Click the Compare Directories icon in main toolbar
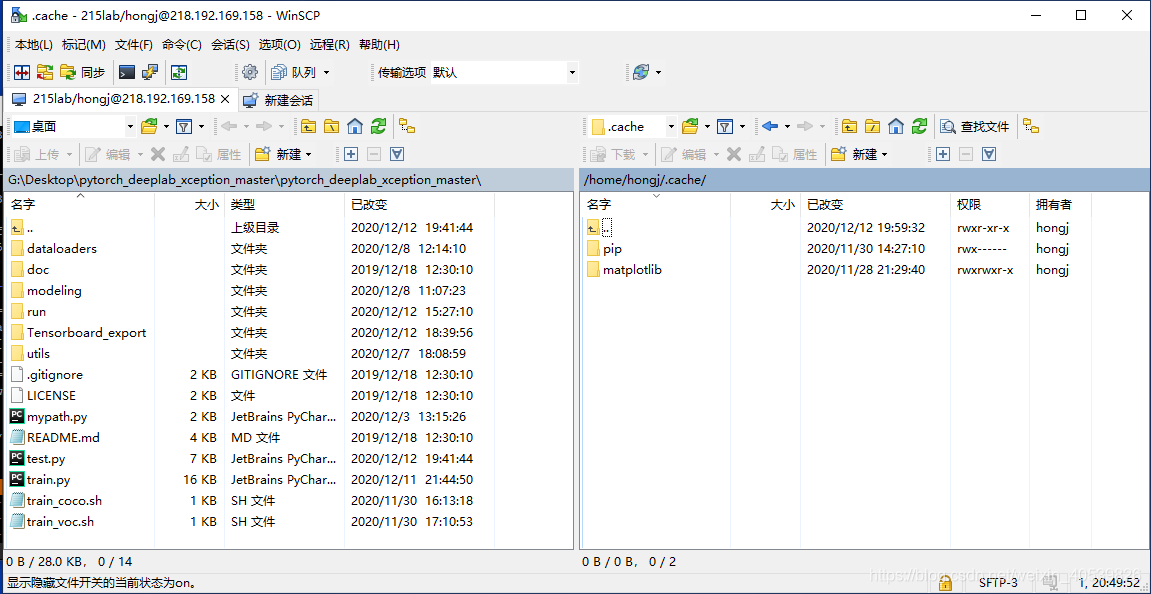Image resolution: width=1151 pixels, height=594 pixels. point(21,72)
